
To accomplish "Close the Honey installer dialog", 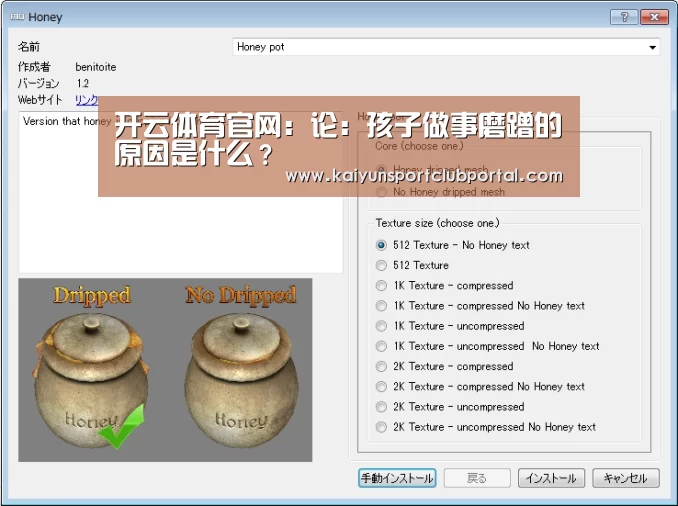I will pyautogui.click(x=654, y=17).
